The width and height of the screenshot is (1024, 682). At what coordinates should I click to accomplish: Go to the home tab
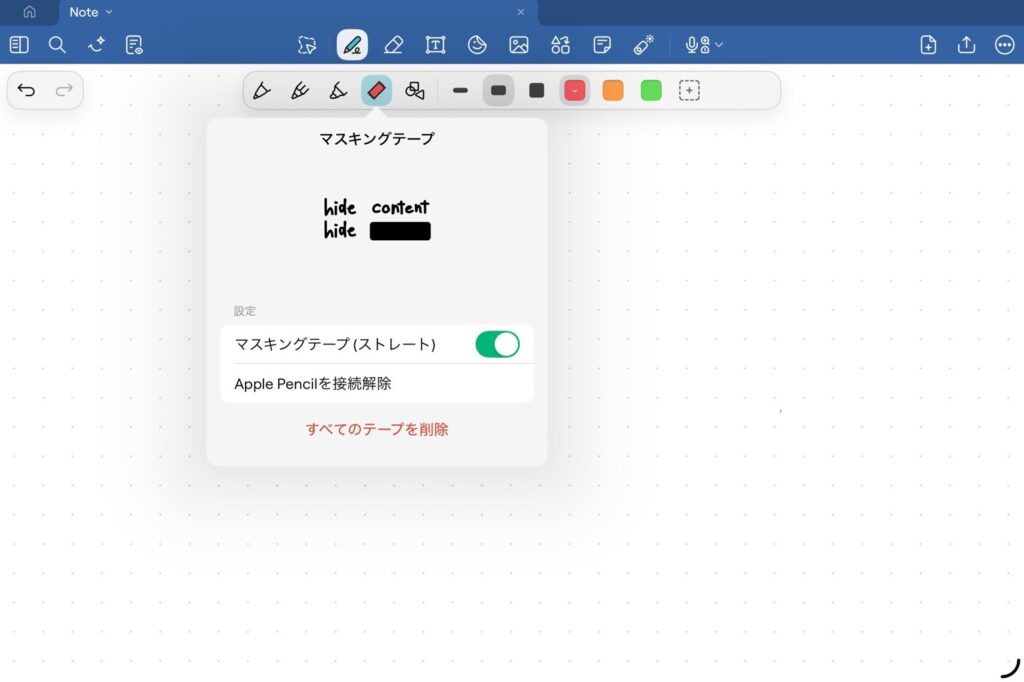pos(29,12)
